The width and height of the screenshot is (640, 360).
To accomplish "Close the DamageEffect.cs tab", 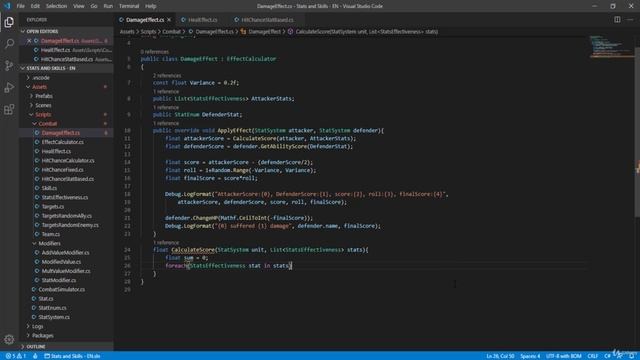I will pos(169,20).
